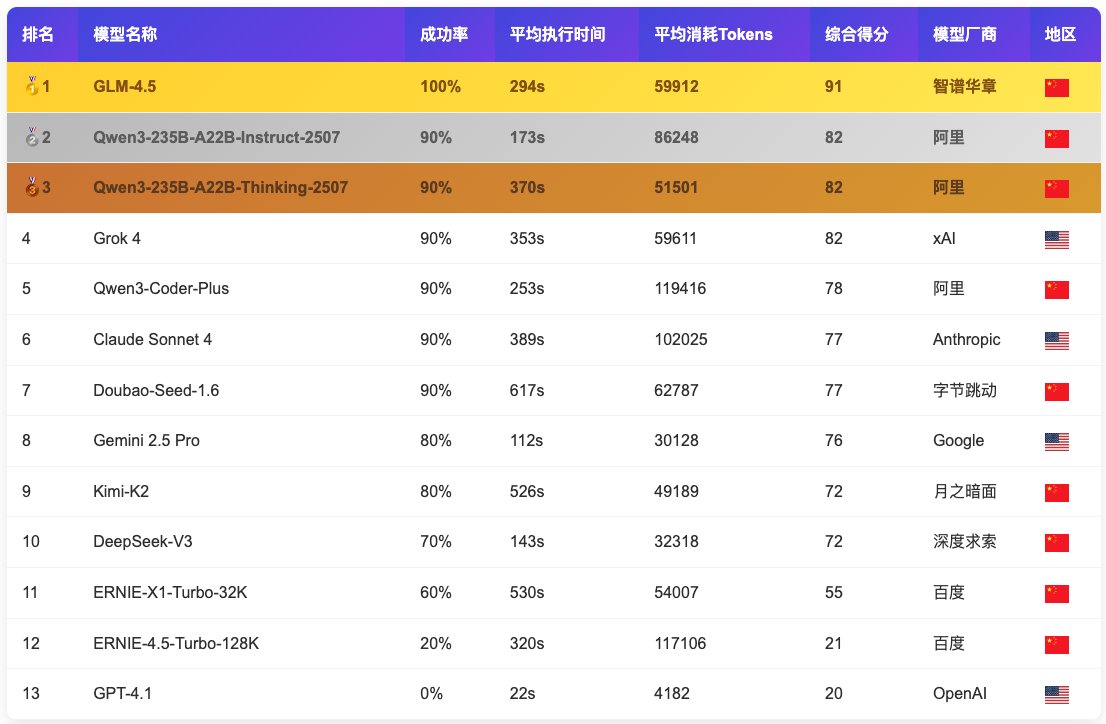This screenshot has height=724, width=1106.
Task: Select the Doubao-Seed-1.6 model name
Action: [156, 390]
